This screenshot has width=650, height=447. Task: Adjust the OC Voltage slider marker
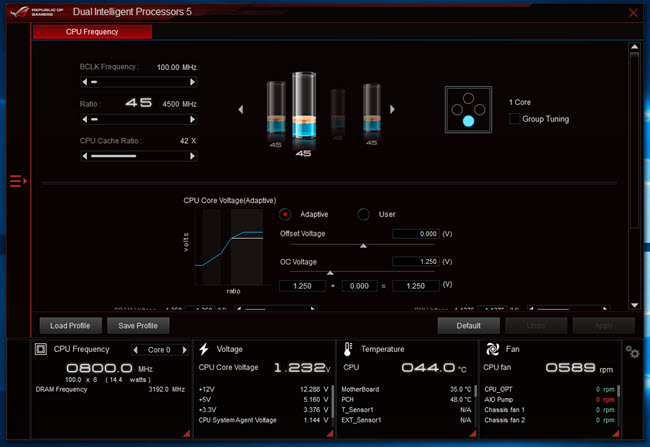[330, 273]
